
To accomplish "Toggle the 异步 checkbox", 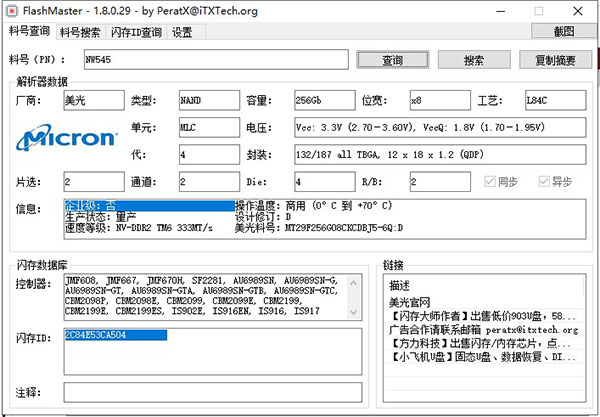I will (x=555, y=181).
